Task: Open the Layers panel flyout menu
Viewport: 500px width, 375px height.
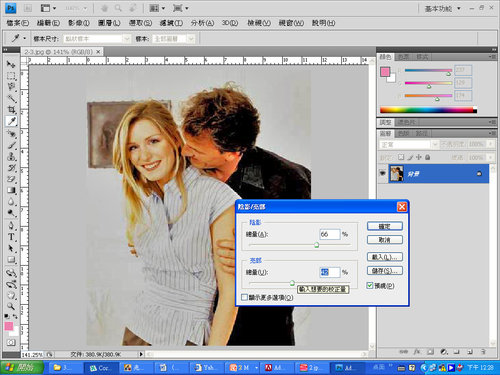Action: [492, 133]
